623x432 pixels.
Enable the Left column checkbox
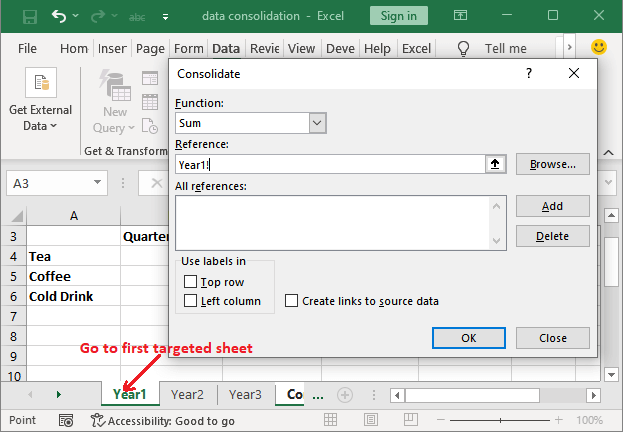coord(190,301)
